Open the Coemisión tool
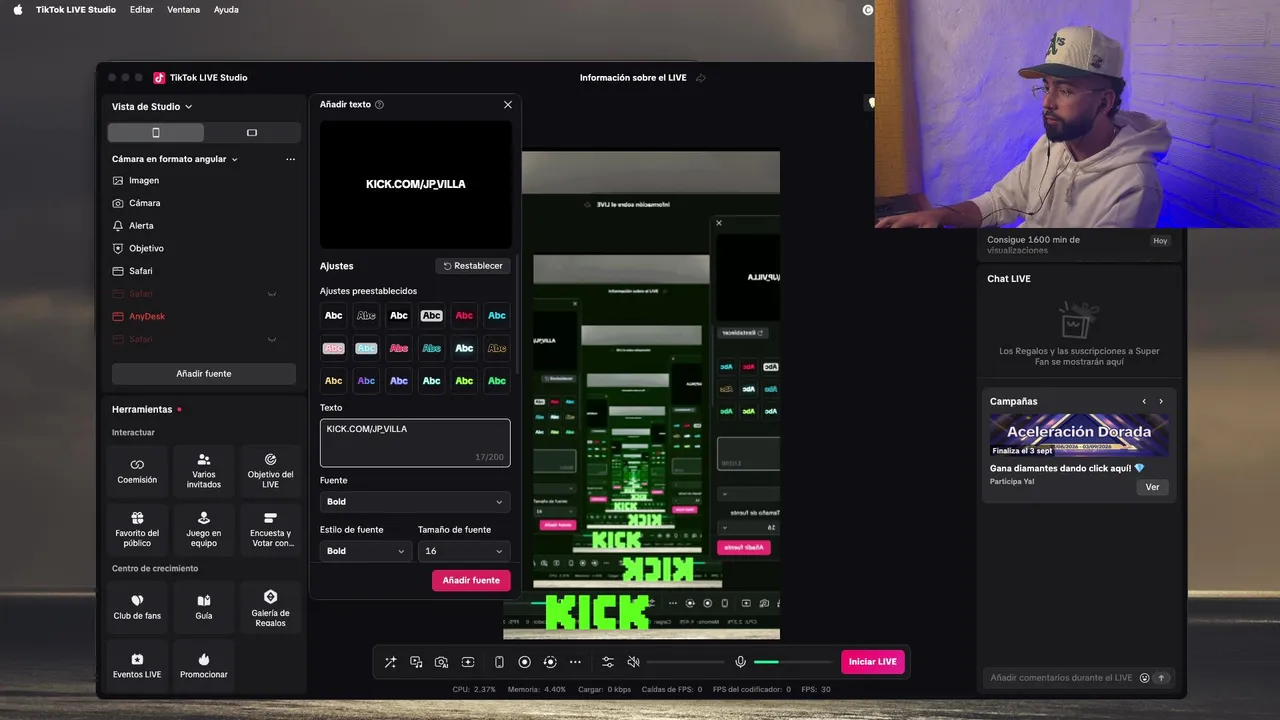 [x=137, y=471]
